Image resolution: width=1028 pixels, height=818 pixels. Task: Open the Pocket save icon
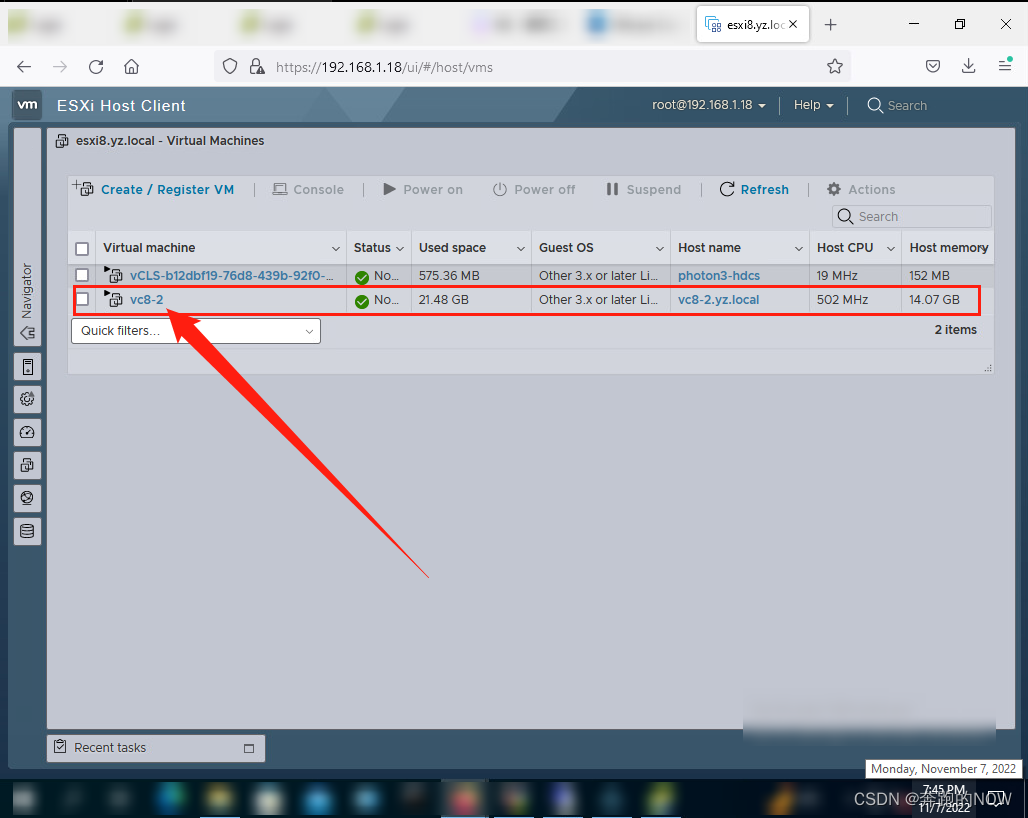(933, 66)
